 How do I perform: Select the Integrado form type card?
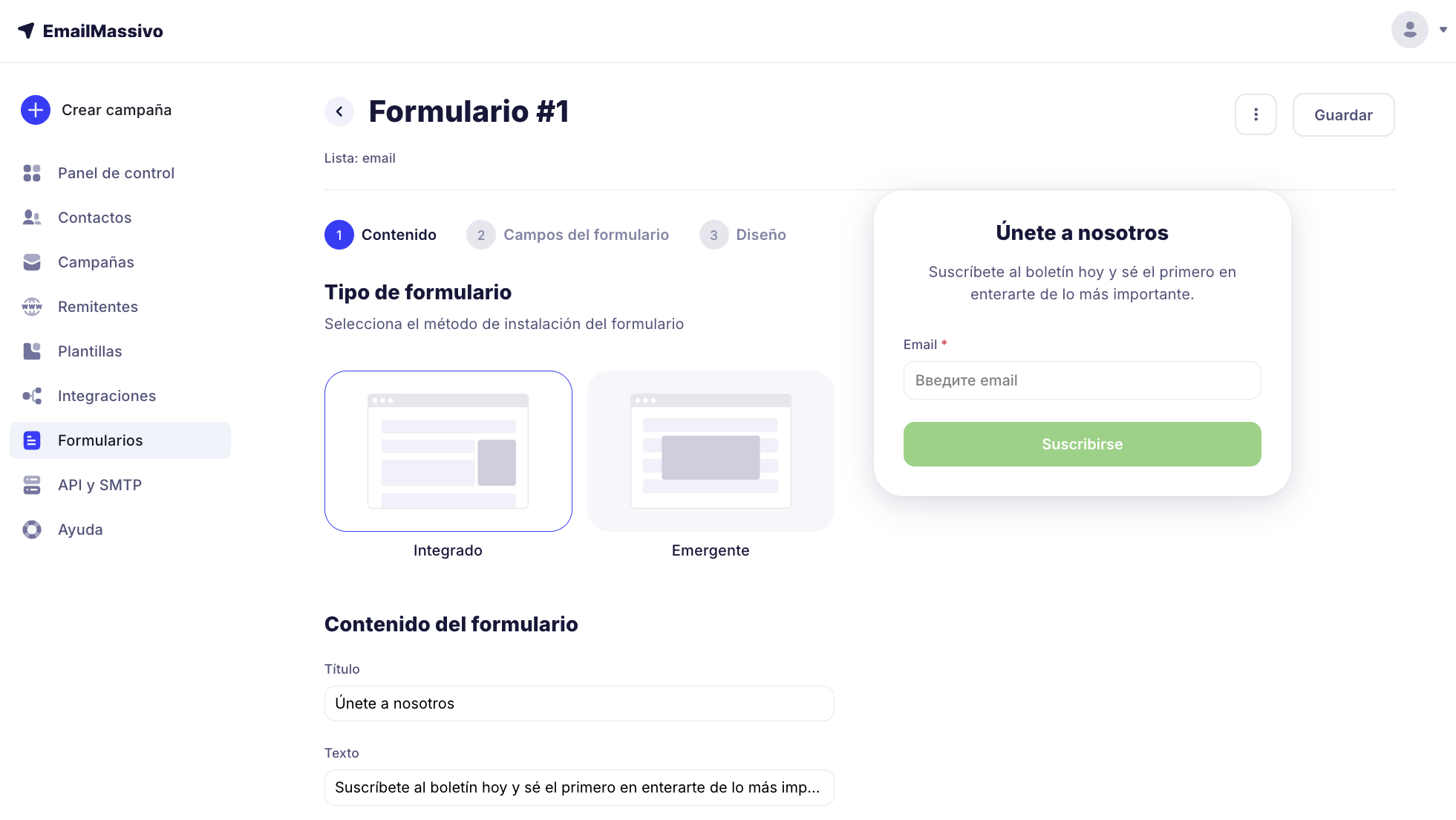click(x=448, y=451)
